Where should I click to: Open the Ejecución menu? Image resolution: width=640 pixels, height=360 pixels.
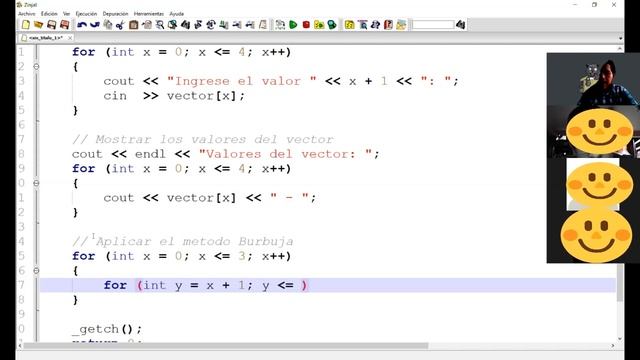(87, 13)
